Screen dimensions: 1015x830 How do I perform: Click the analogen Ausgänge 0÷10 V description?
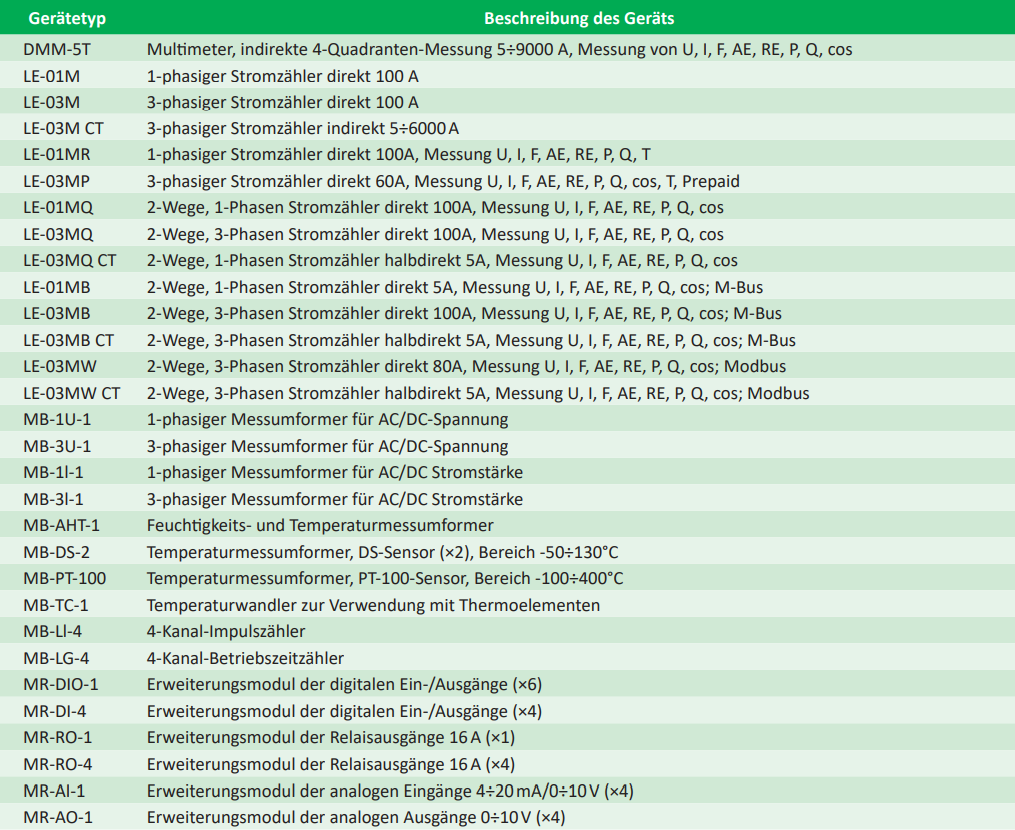point(356,818)
